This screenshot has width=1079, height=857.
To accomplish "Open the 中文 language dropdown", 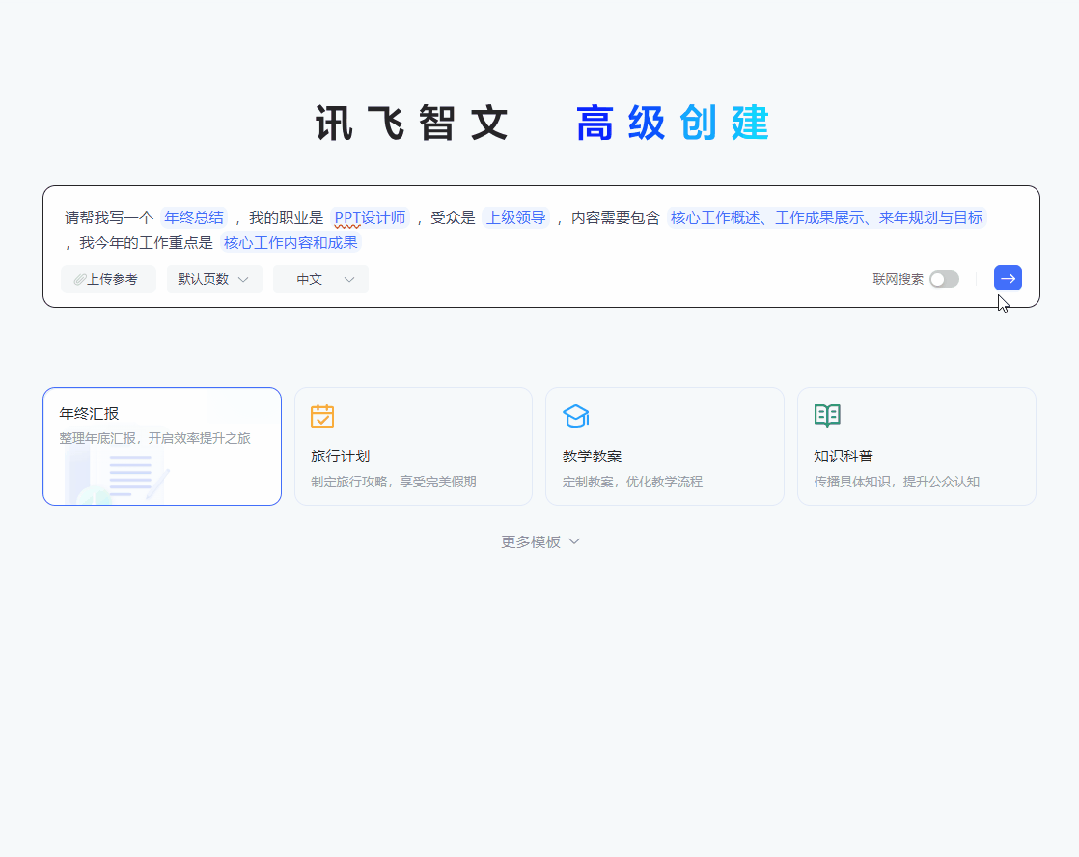I will 321,279.
